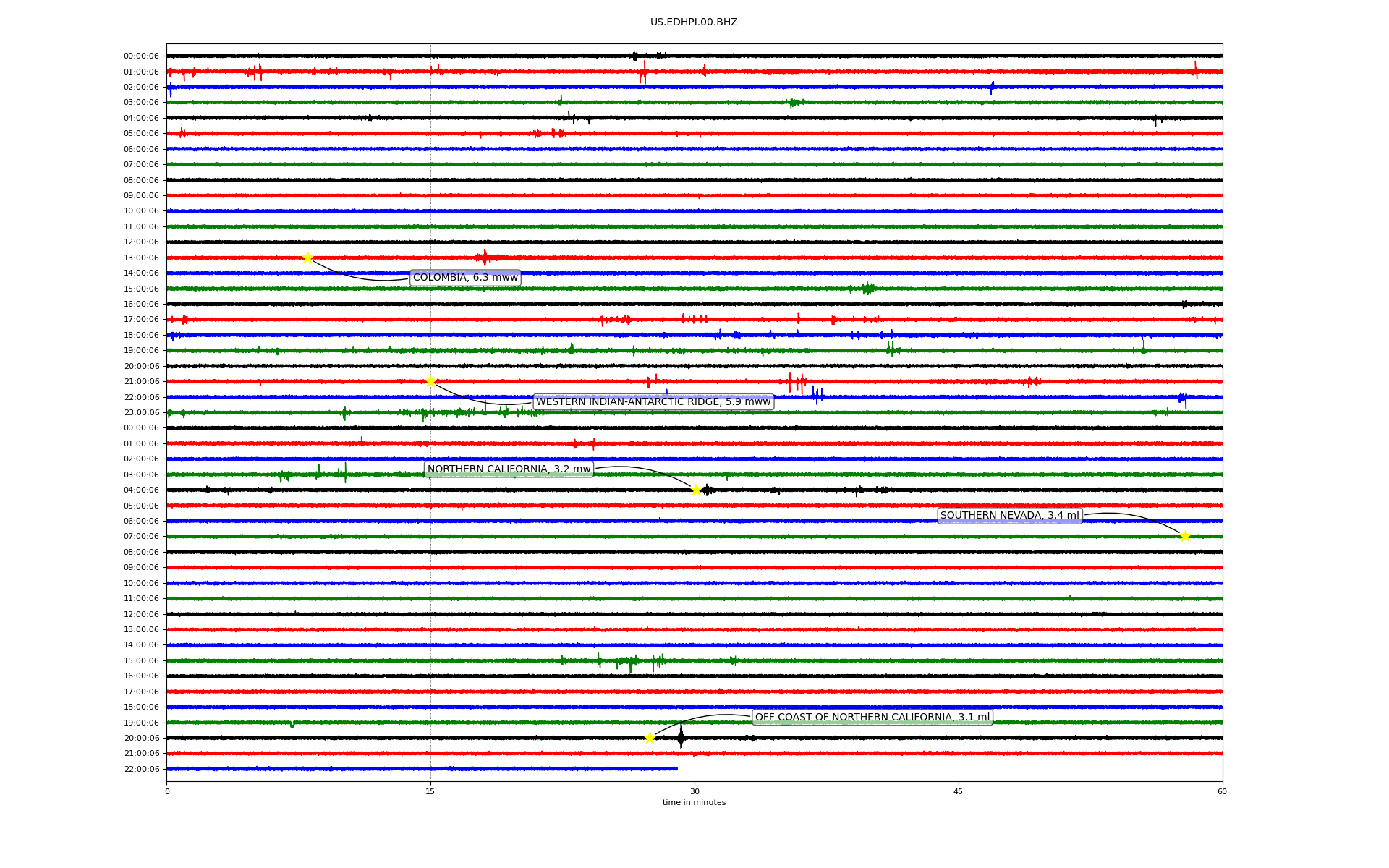Click the yellow star for the Southern Nevada event
This screenshot has width=1389, height=868.
pyautogui.click(x=1185, y=536)
